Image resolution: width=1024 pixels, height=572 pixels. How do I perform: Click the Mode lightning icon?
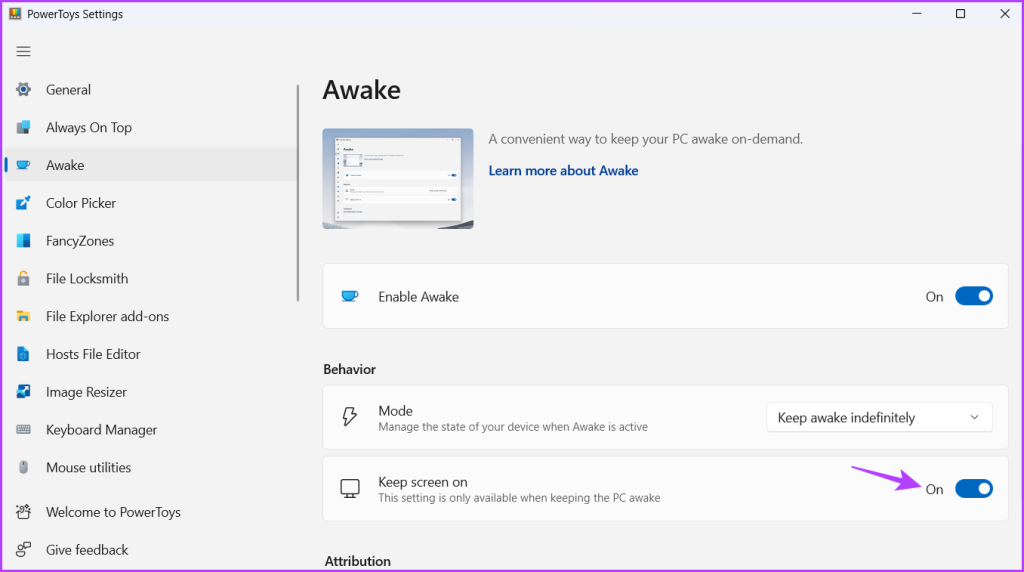pyautogui.click(x=350, y=417)
